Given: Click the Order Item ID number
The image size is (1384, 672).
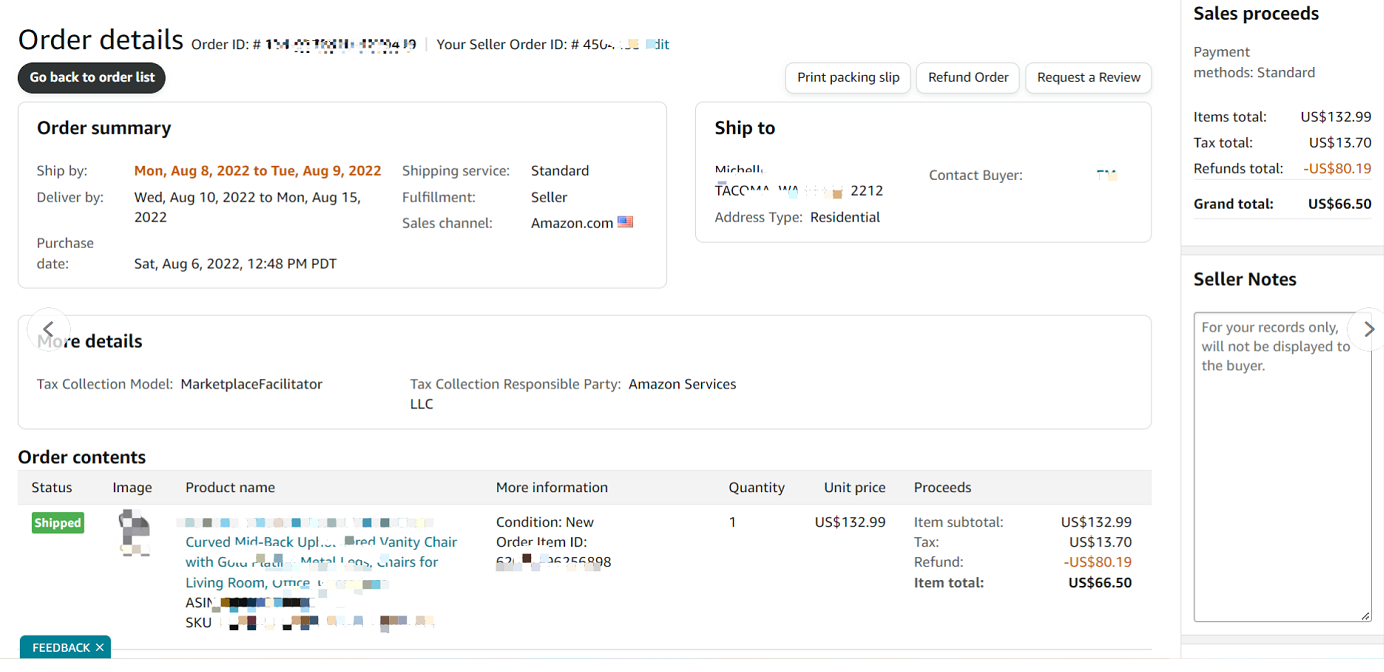Looking at the screenshot, I should 553,562.
